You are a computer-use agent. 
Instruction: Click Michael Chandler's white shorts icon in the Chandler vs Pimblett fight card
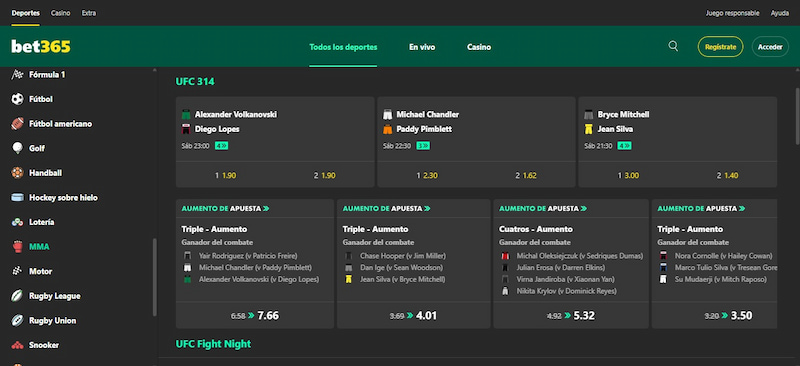pyautogui.click(x=387, y=114)
